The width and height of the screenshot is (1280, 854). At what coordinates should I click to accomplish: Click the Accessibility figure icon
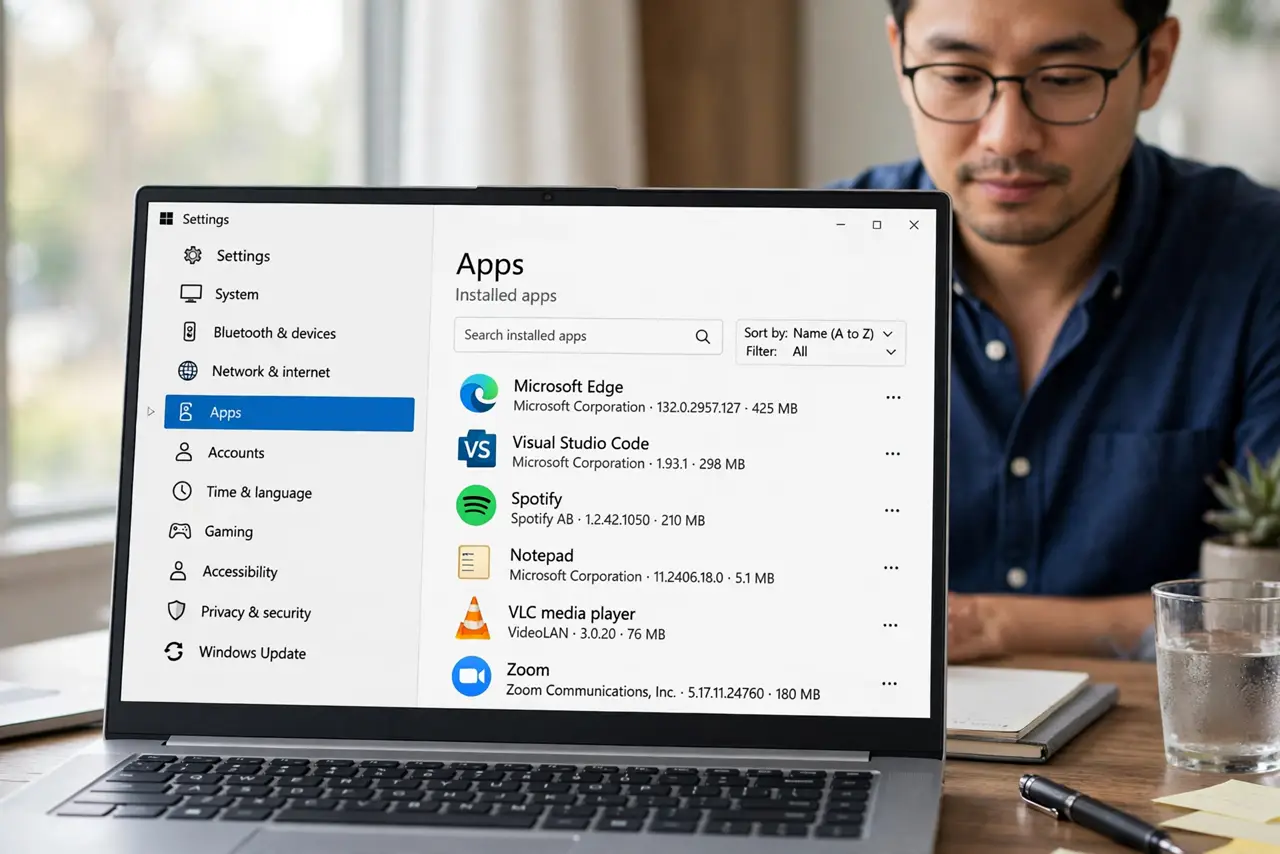click(x=178, y=571)
